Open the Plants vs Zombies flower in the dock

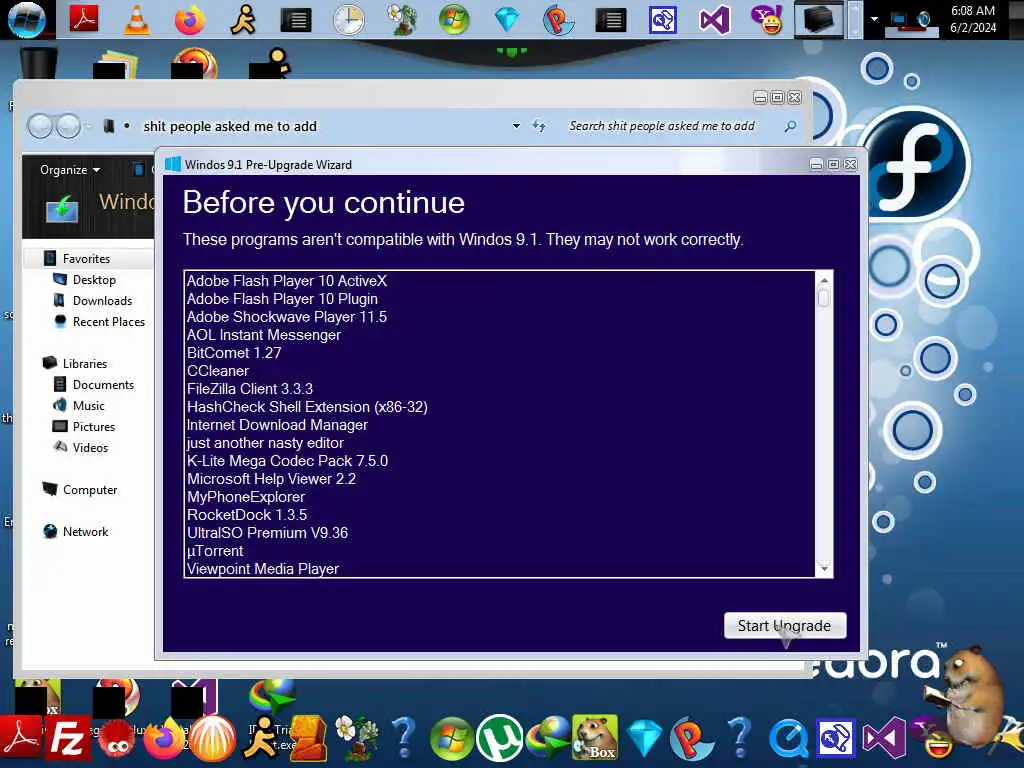(x=357, y=738)
